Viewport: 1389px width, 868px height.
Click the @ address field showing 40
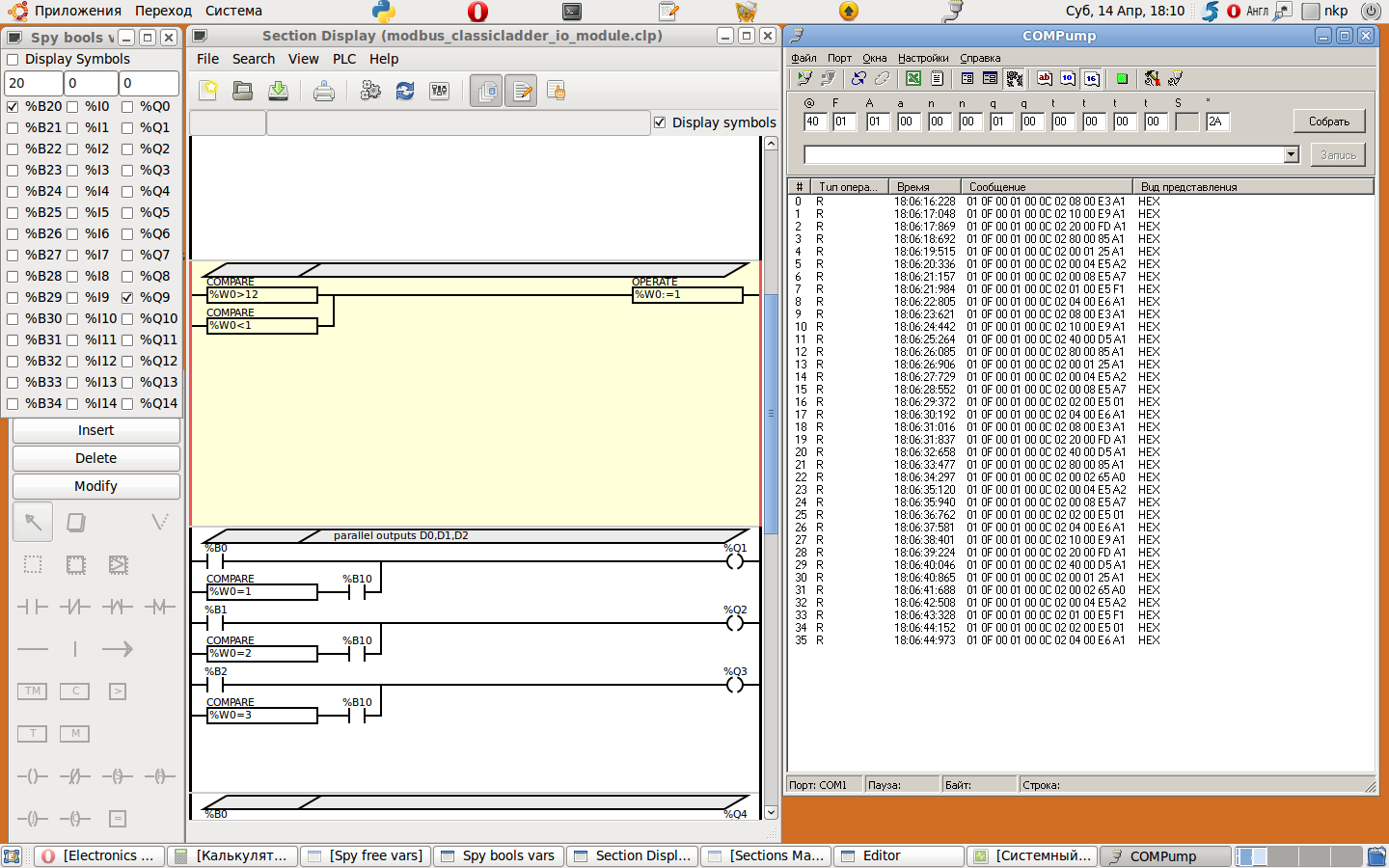(814, 122)
